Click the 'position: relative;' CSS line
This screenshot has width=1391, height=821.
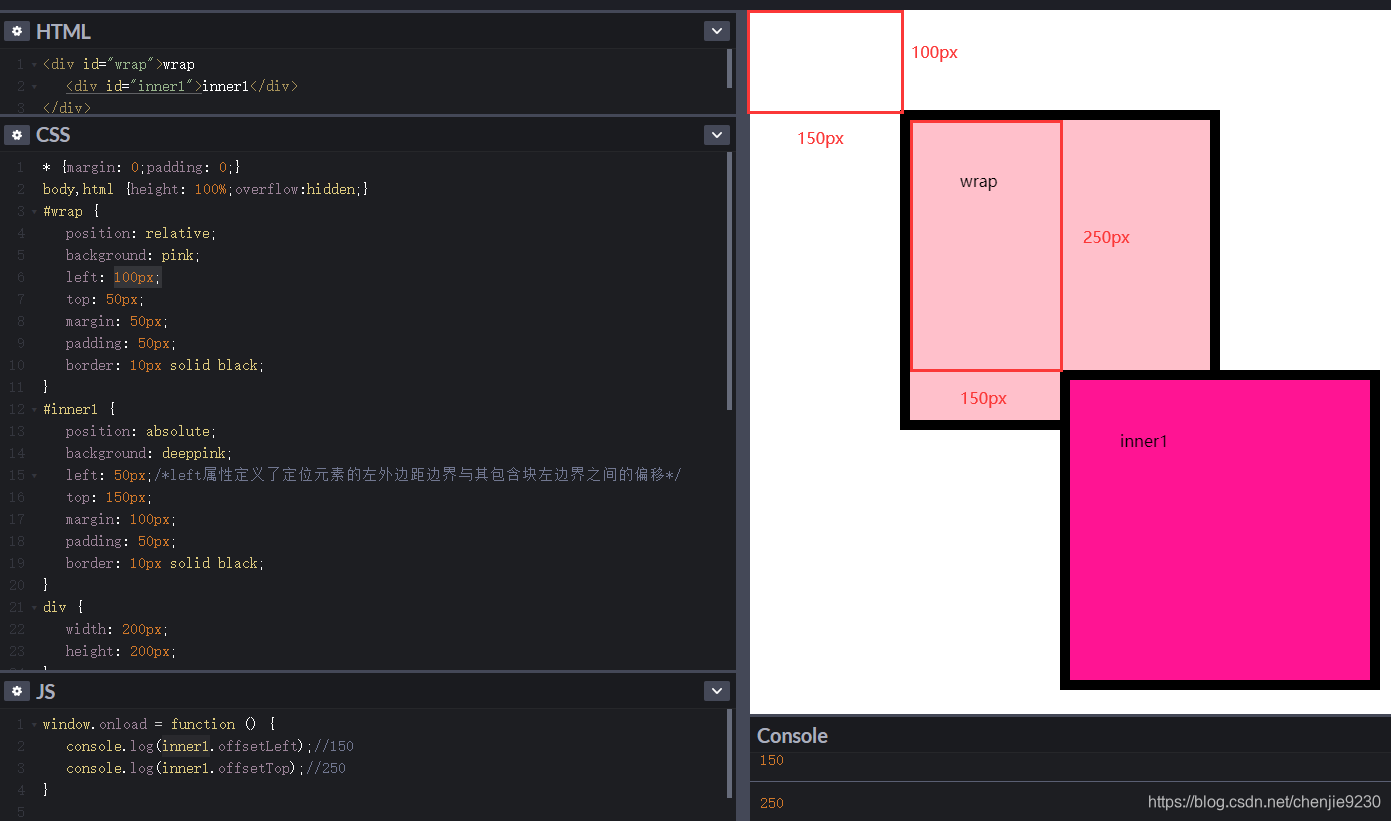click(141, 234)
